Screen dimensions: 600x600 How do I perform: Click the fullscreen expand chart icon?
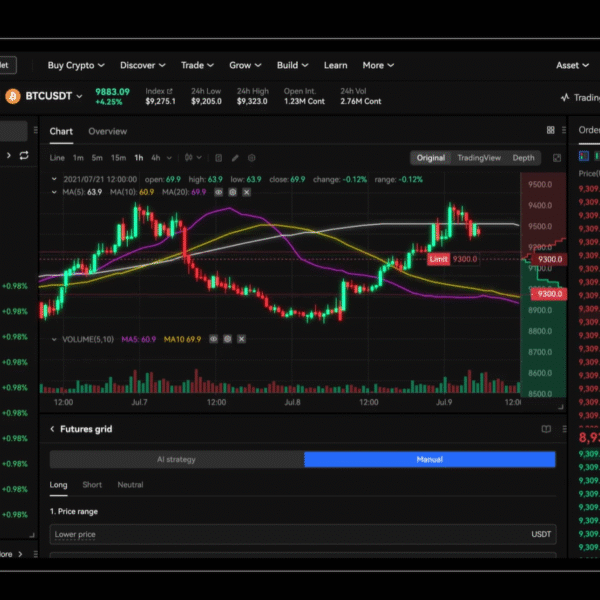click(557, 158)
